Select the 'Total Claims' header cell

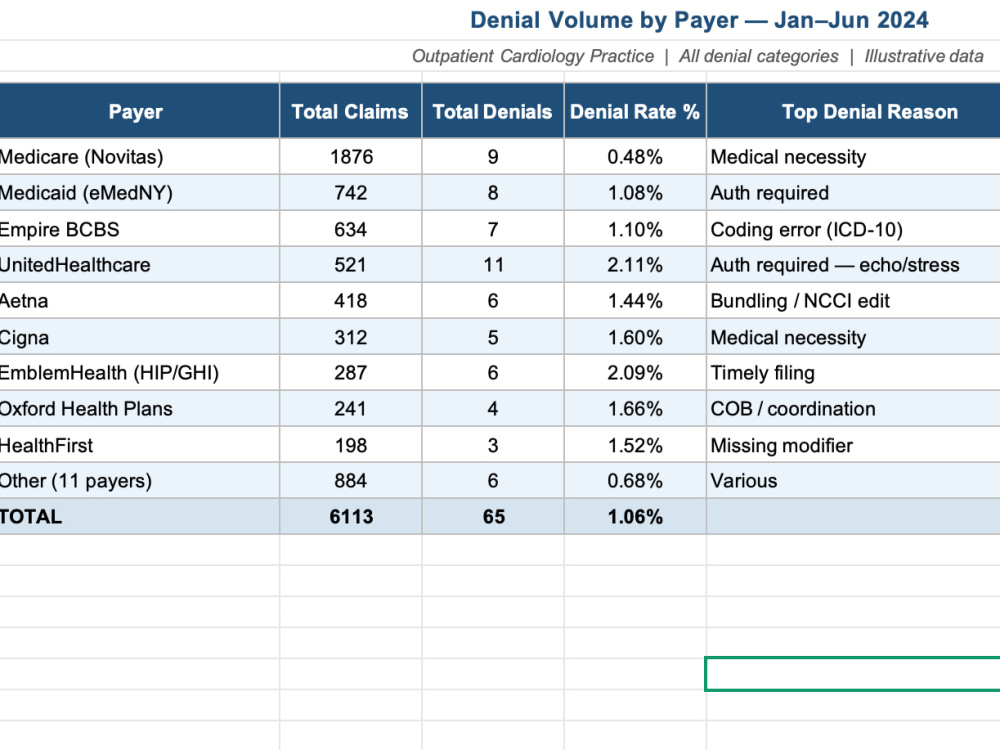[x=350, y=111]
